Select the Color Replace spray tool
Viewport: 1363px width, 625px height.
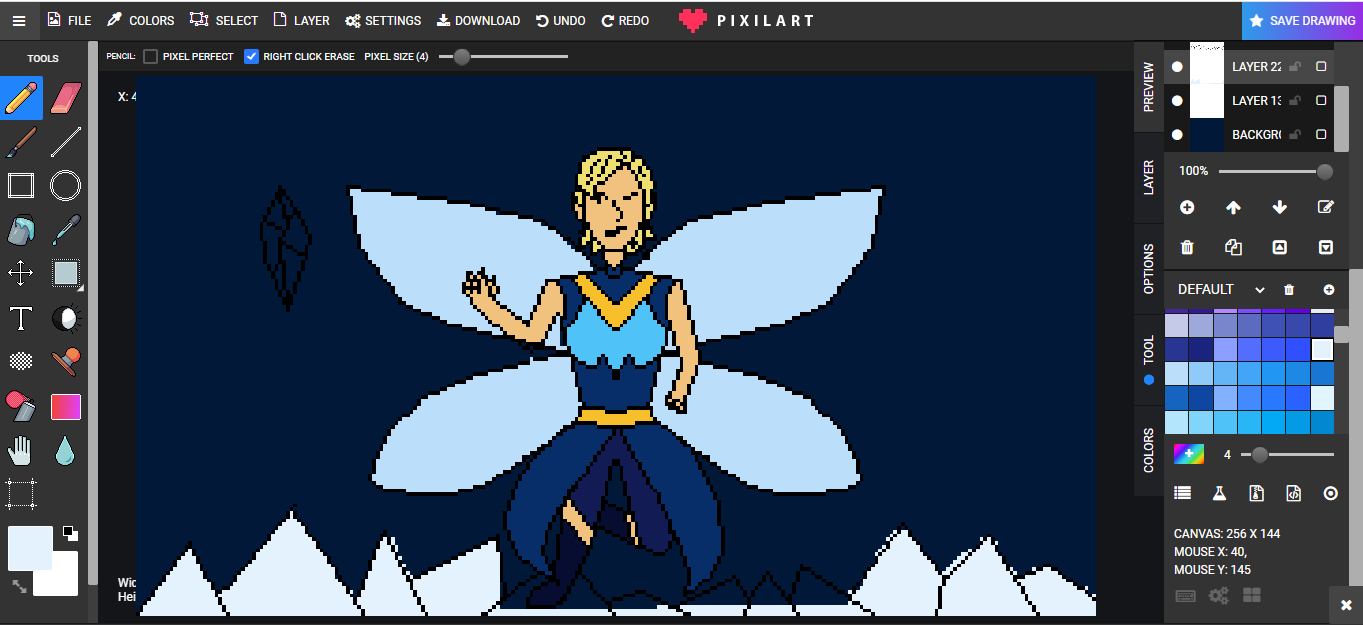click(x=22, y=406)
